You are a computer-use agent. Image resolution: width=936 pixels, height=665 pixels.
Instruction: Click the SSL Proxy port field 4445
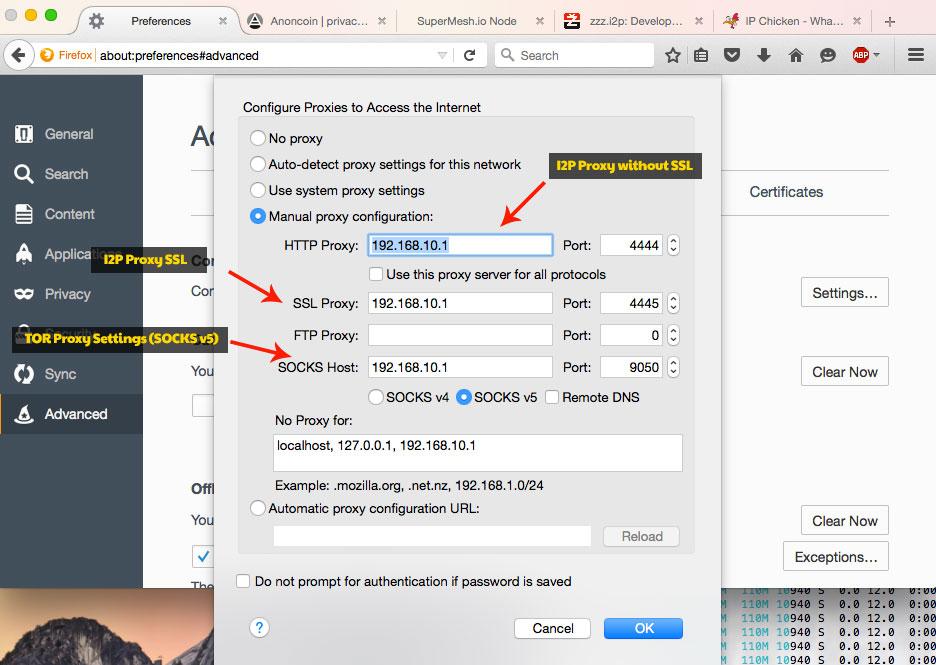(x=632, y=303)
